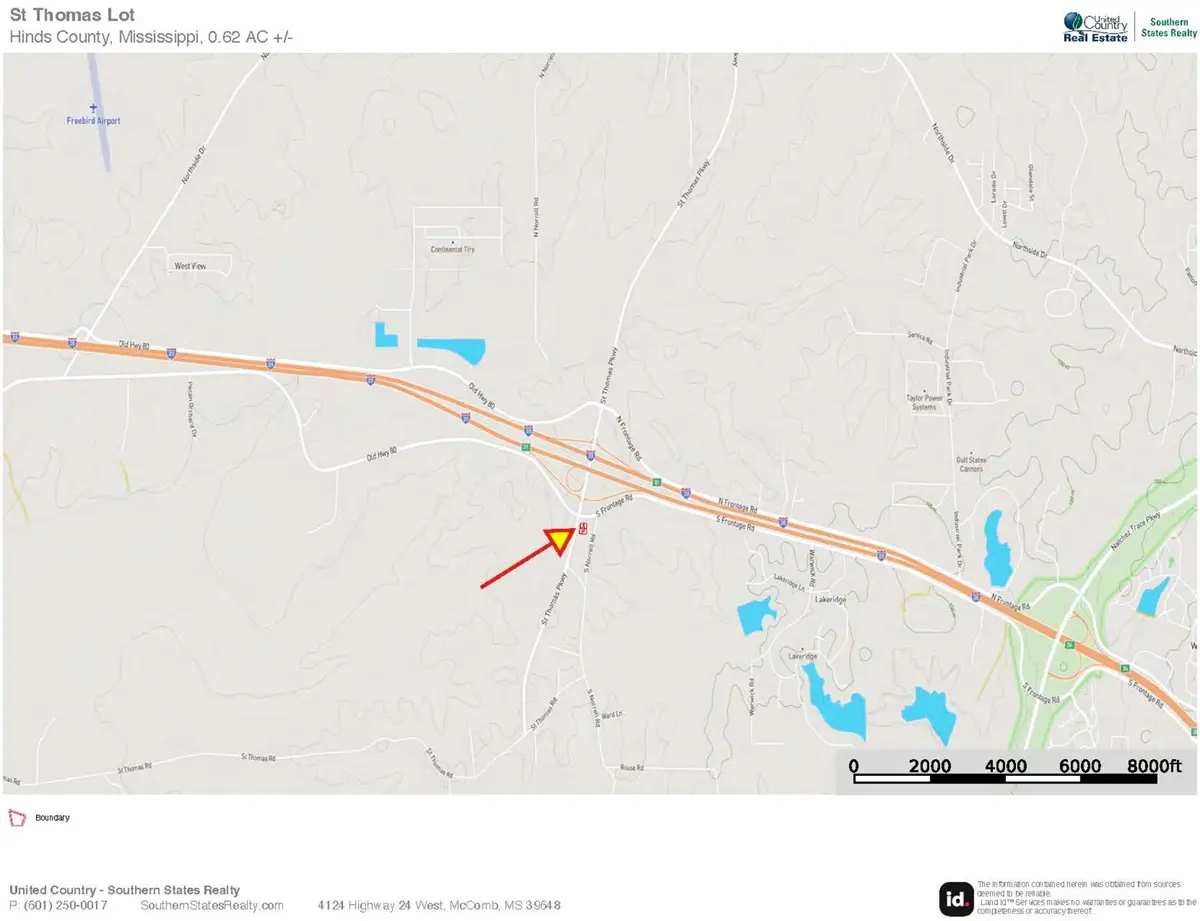Screen dimensions: 1200x921
Task: Click the Land id logo badge
Action: tap(955, 898)
